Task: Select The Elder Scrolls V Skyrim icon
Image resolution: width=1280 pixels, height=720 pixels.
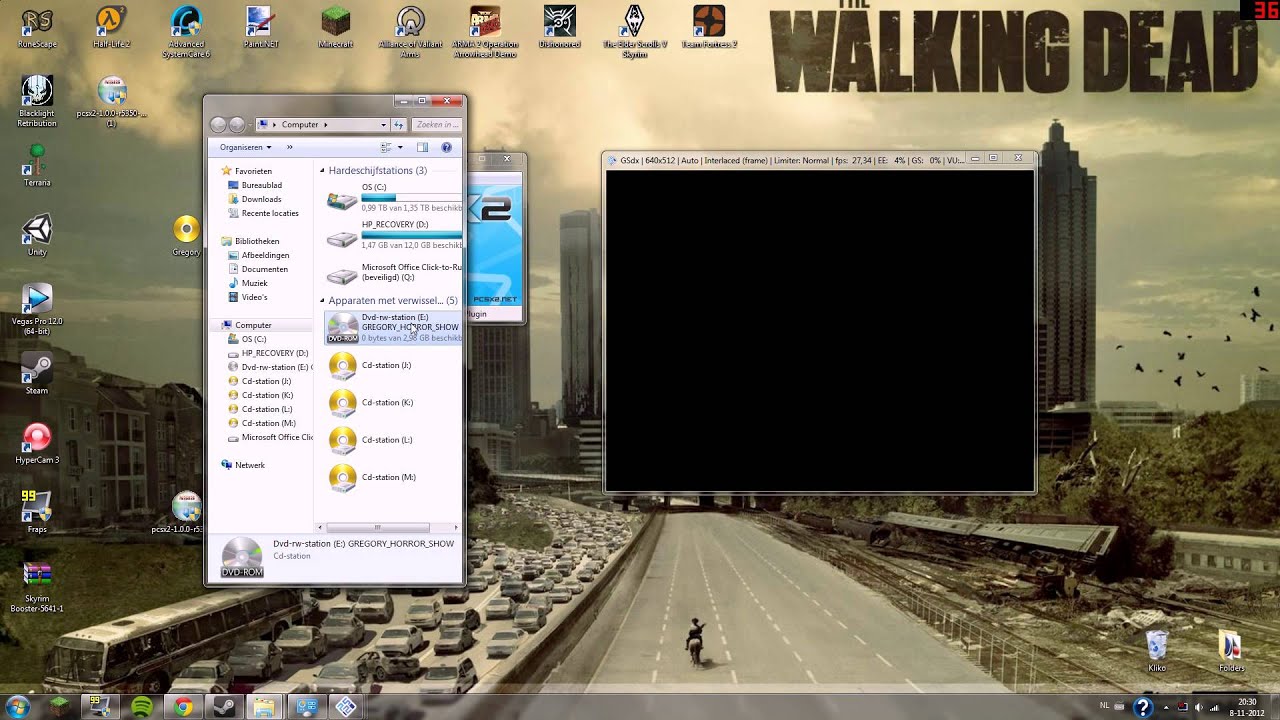Action: click(x=634, y=32)
